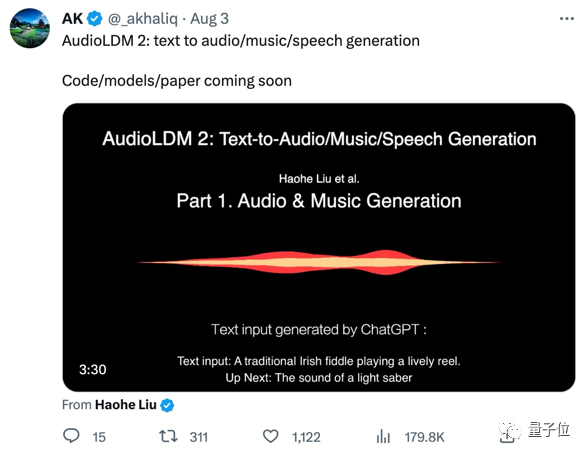This screenshot has height=455, width=588.
Task: Open the Aug 3 tweet timestamp
Action: point(209,19)
